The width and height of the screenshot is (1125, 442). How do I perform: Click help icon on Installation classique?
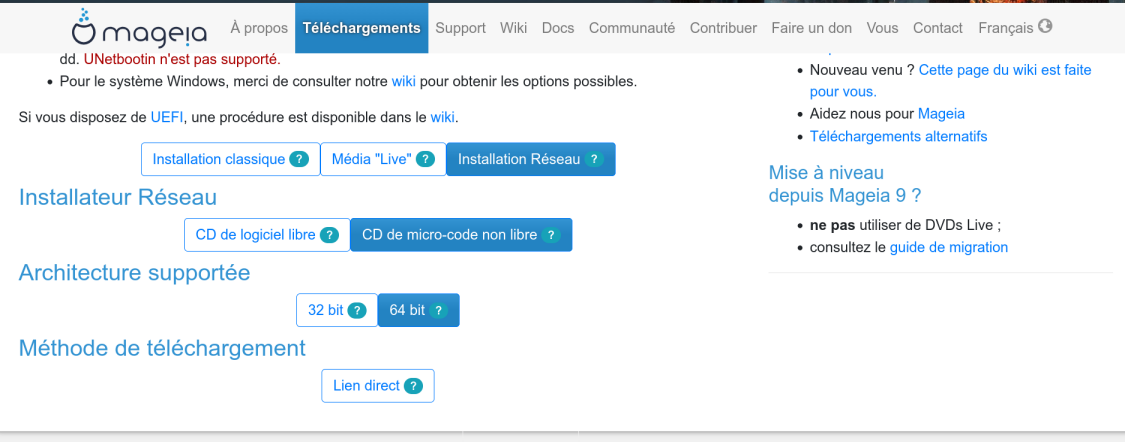(299, 159)
